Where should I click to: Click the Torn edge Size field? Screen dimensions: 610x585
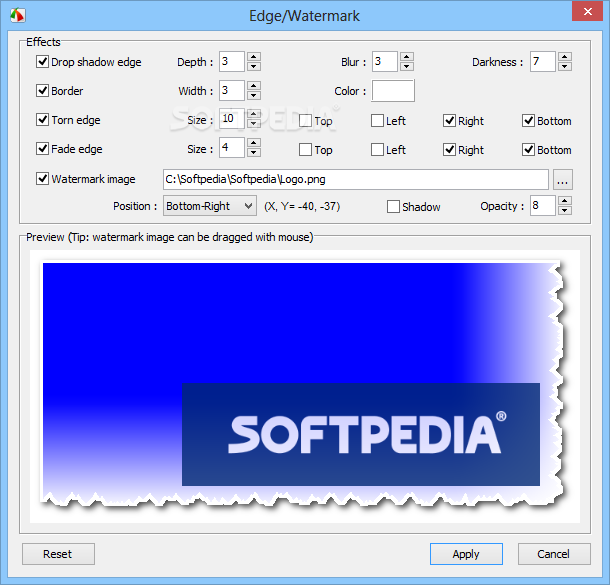click(232, 119)
